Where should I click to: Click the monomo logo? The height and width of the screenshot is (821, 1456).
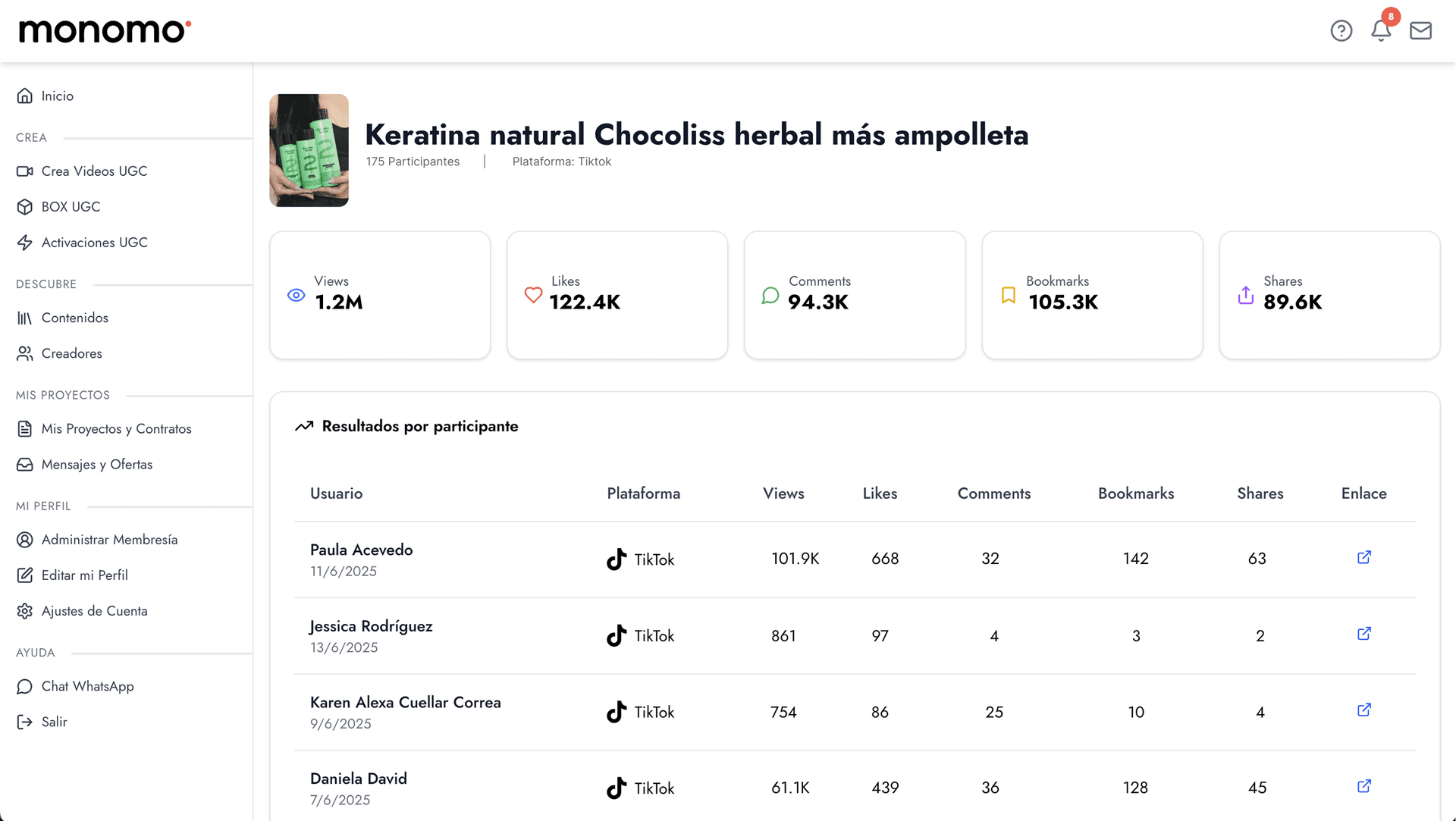coord(102,30)
